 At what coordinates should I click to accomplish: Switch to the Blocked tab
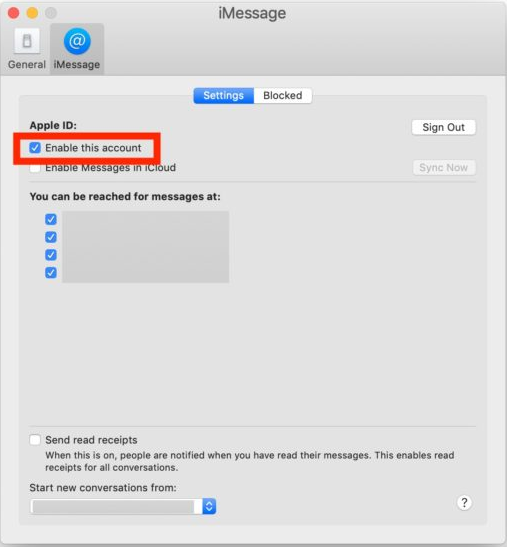tap(283, 96)
